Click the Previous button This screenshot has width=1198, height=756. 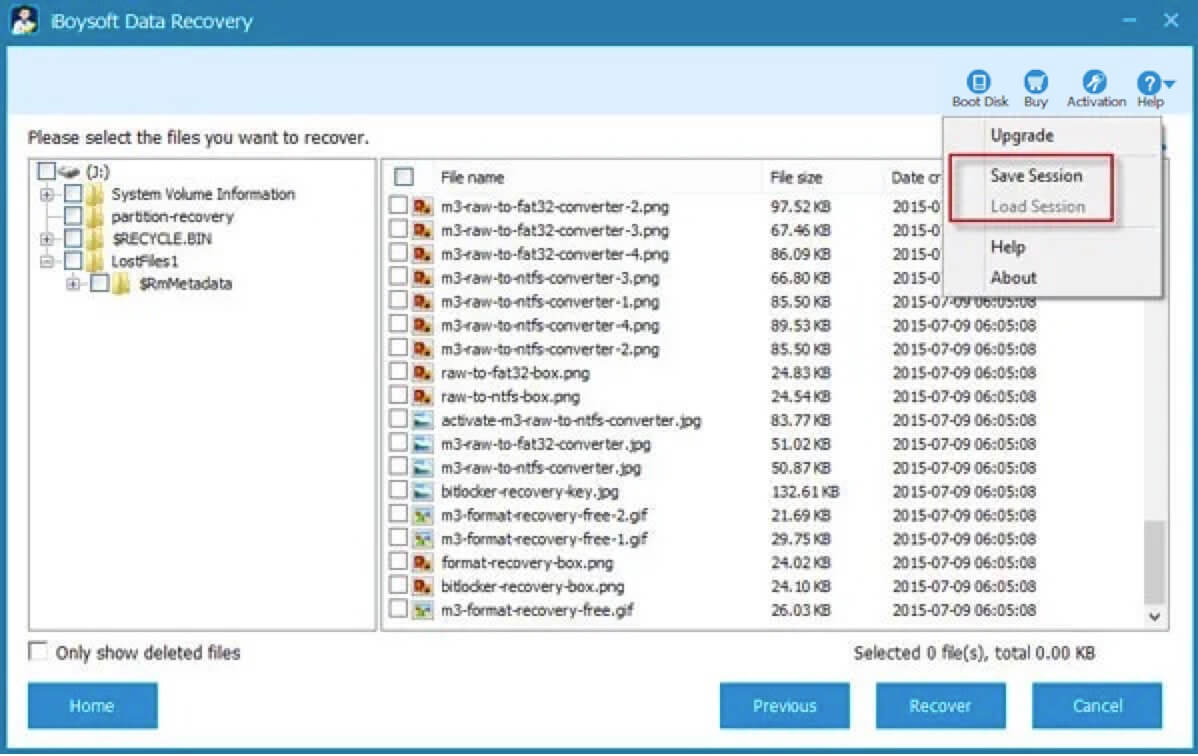tap(784, 706)
